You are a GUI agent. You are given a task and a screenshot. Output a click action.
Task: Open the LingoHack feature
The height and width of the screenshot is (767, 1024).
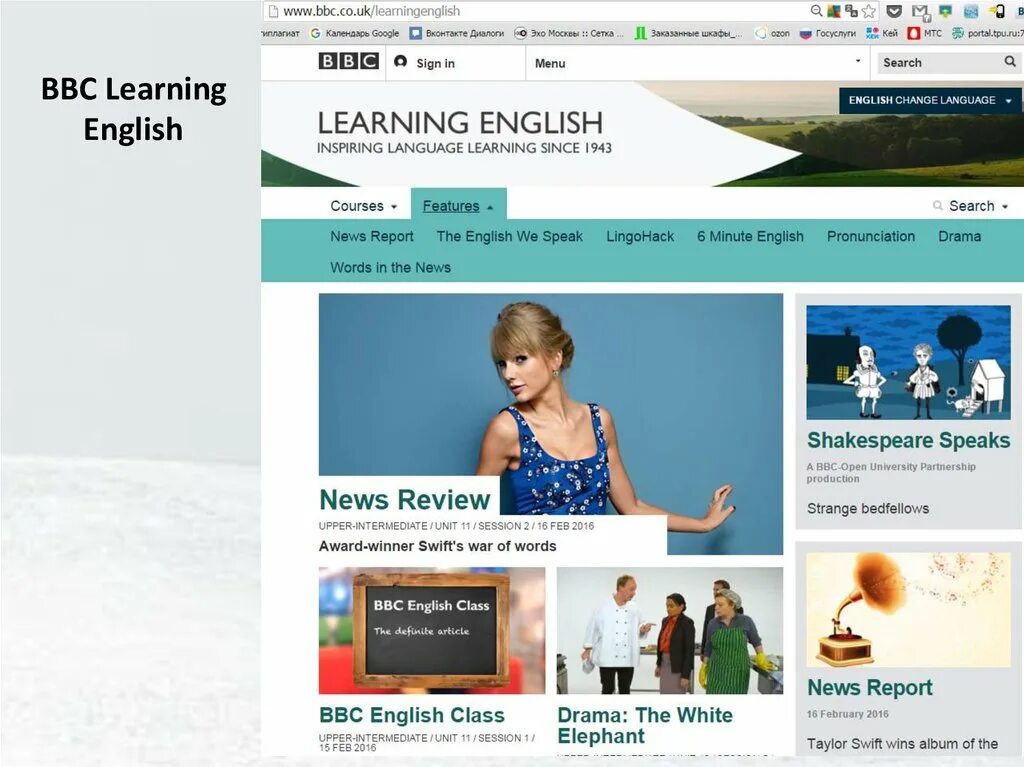(640, 237)
